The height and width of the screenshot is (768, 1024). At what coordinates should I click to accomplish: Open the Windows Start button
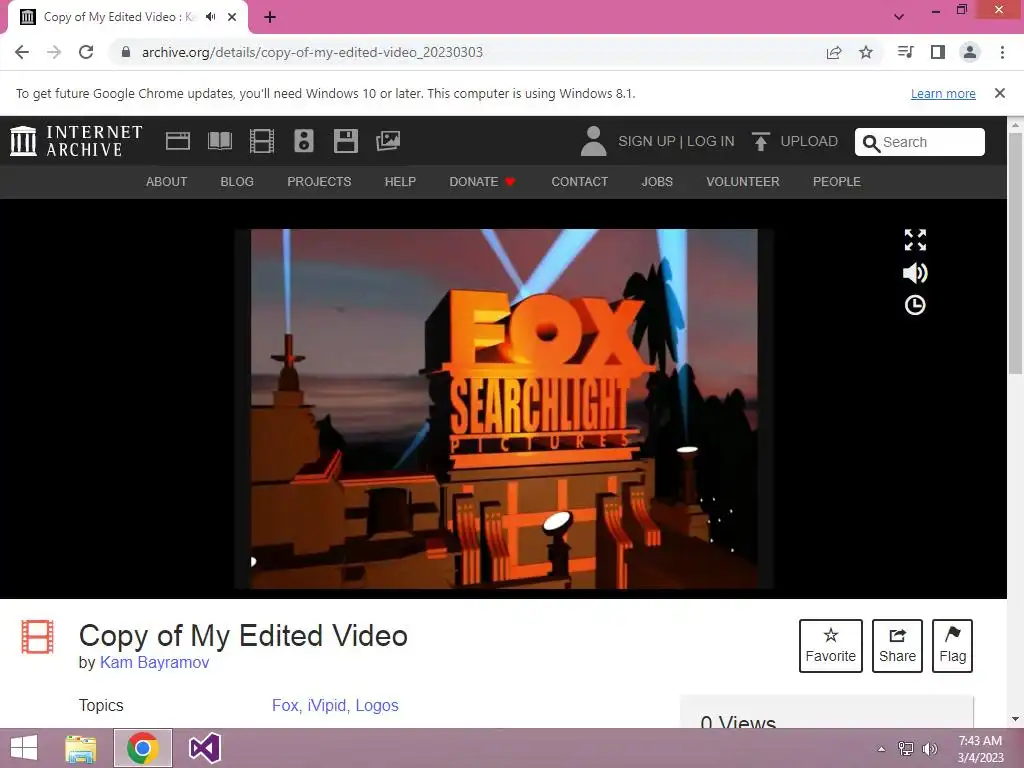24,748
